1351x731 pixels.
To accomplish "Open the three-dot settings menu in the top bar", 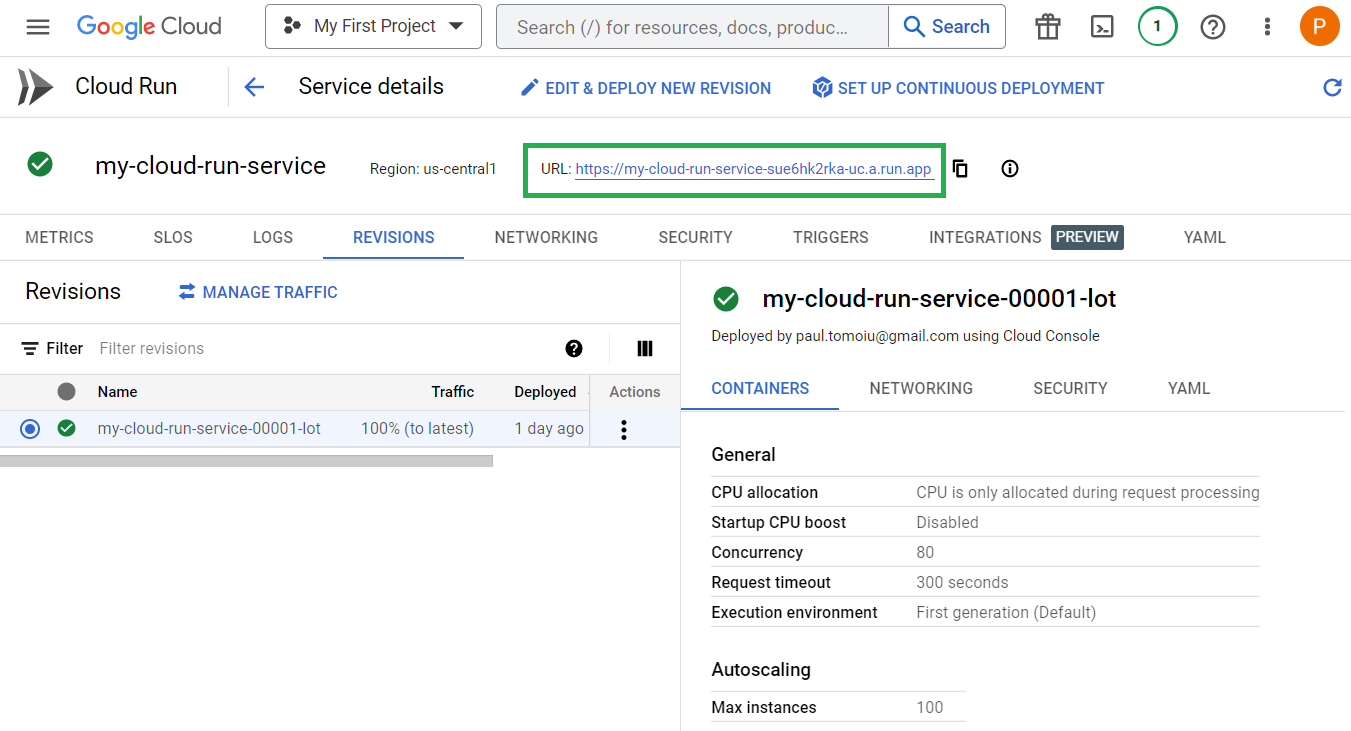I will pos(1268,27).
